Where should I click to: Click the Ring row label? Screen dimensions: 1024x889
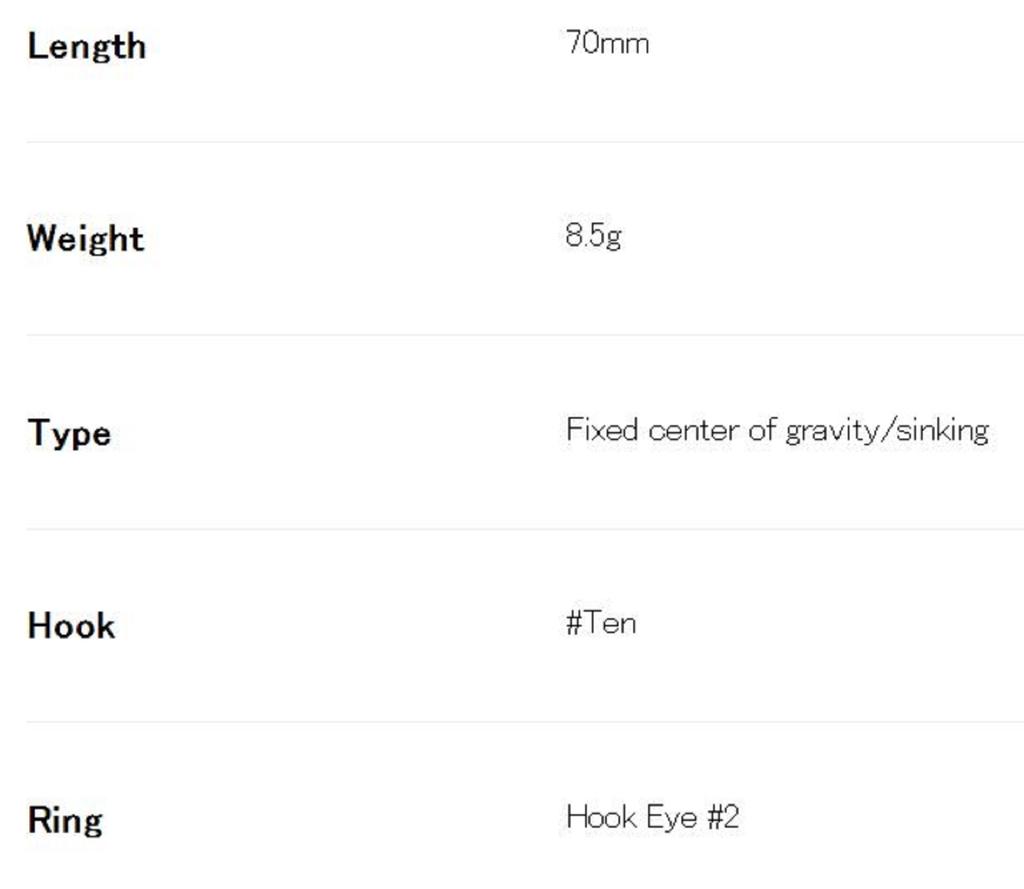pyautogui.click(x=65, y=820)
